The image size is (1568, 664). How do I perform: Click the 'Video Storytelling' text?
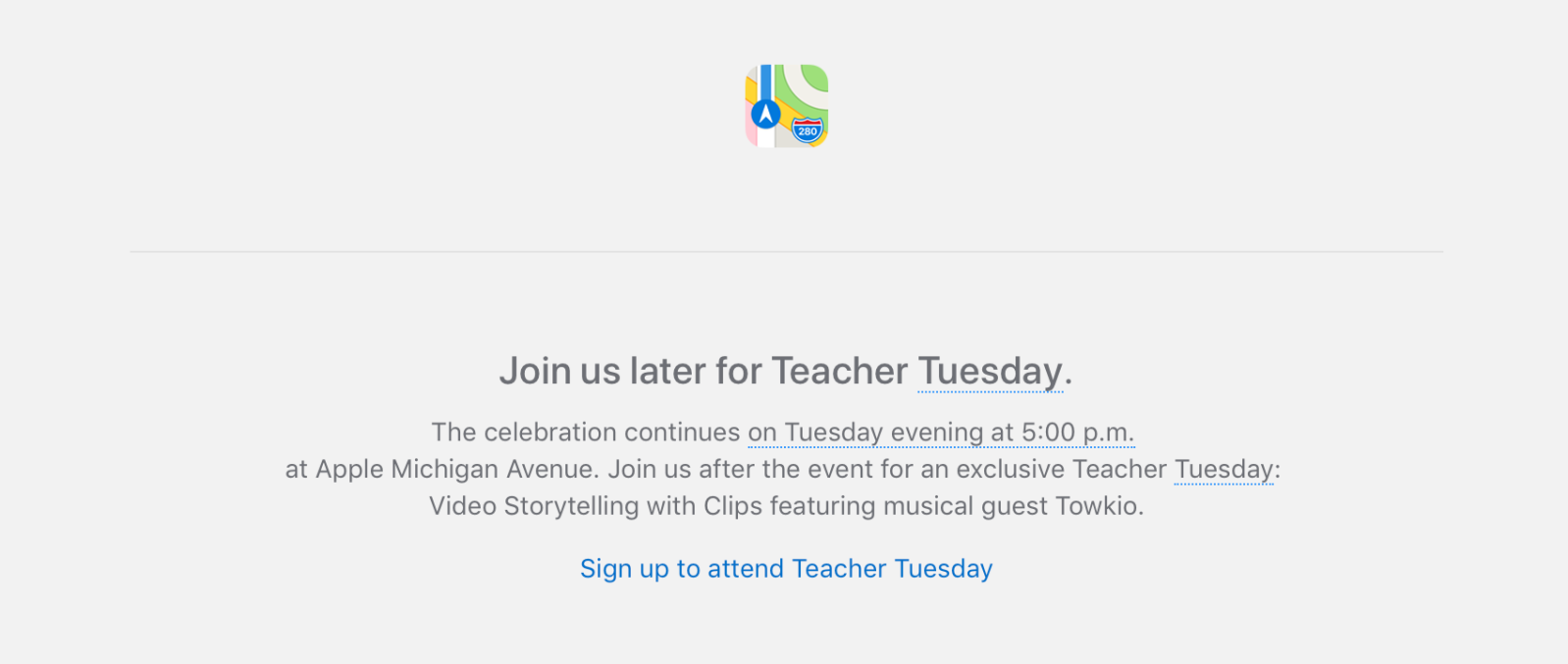coord(533,506)
